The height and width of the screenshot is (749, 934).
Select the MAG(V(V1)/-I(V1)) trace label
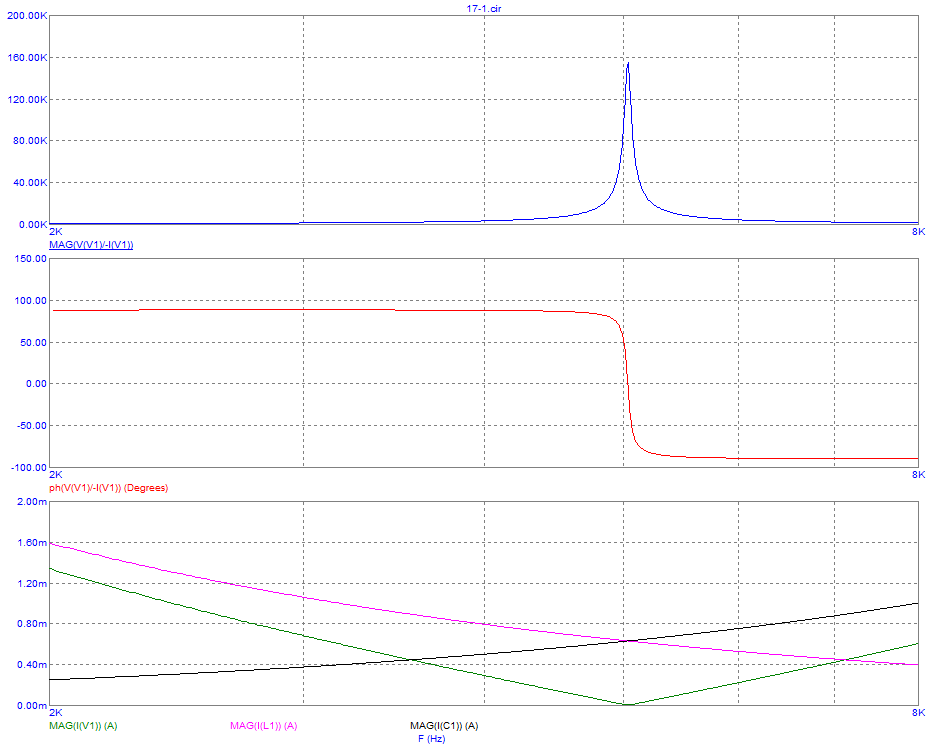pyautogui.click(x=91, y=245)
